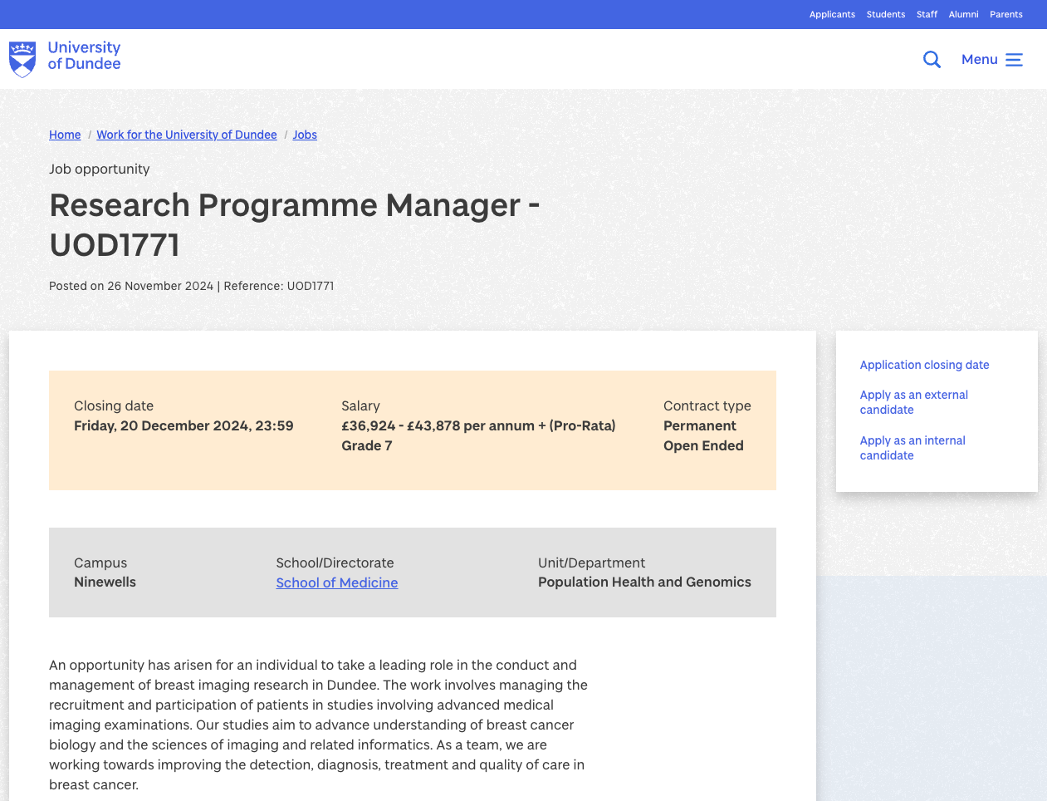1048x802 pixels.
Task: Open the Alumni top navigation link
Action: click(963, 15)
